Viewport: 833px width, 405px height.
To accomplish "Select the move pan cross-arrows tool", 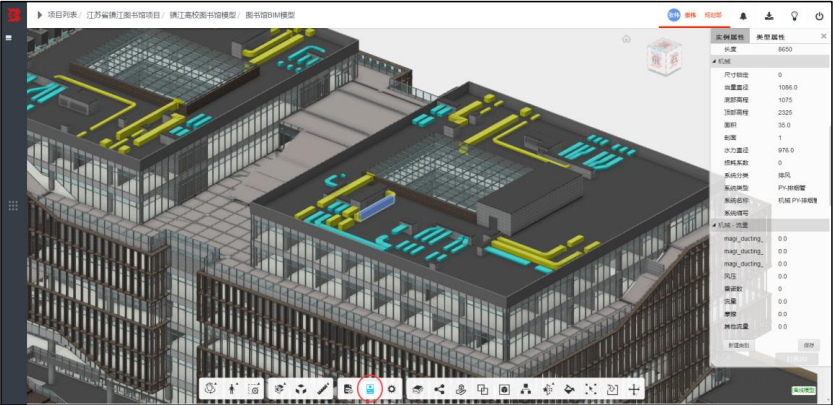I will click(634, 390).
